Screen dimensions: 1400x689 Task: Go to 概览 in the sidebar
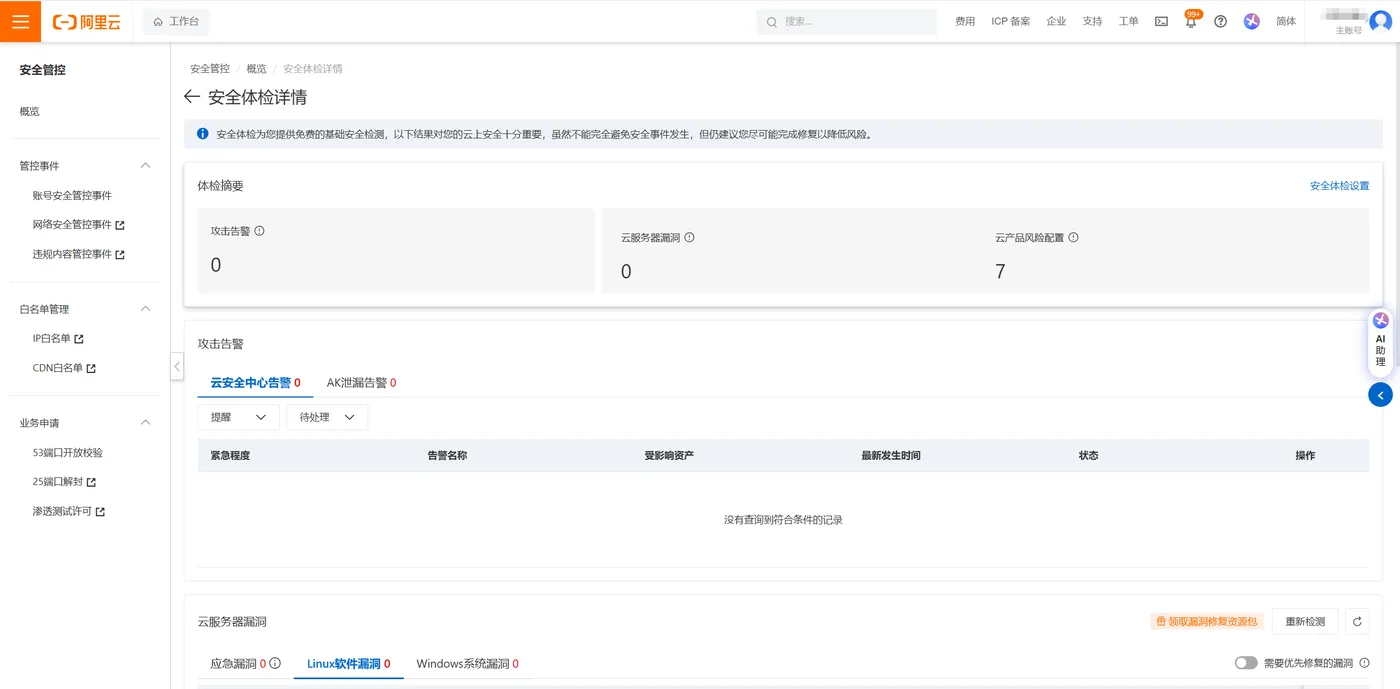click(x=30, y=111)
